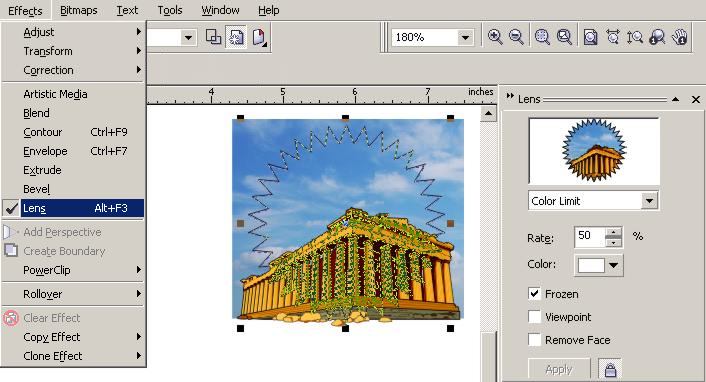Viewport: 706px width, 382px height.
Task: Enable the Viewpoint checkbox
Action: click(x=534, y=317)
